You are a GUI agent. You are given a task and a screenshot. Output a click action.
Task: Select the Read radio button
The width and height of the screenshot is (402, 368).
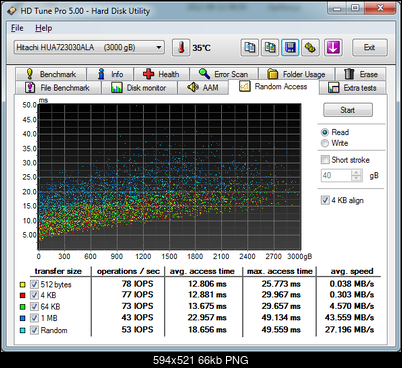pos(325,132)
